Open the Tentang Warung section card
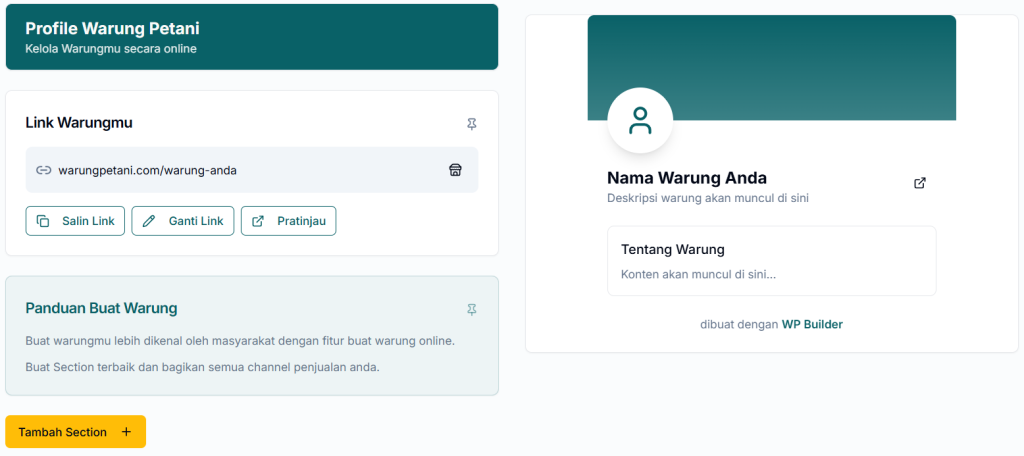This screenshot has height=456, width=1024. point(771,260)
